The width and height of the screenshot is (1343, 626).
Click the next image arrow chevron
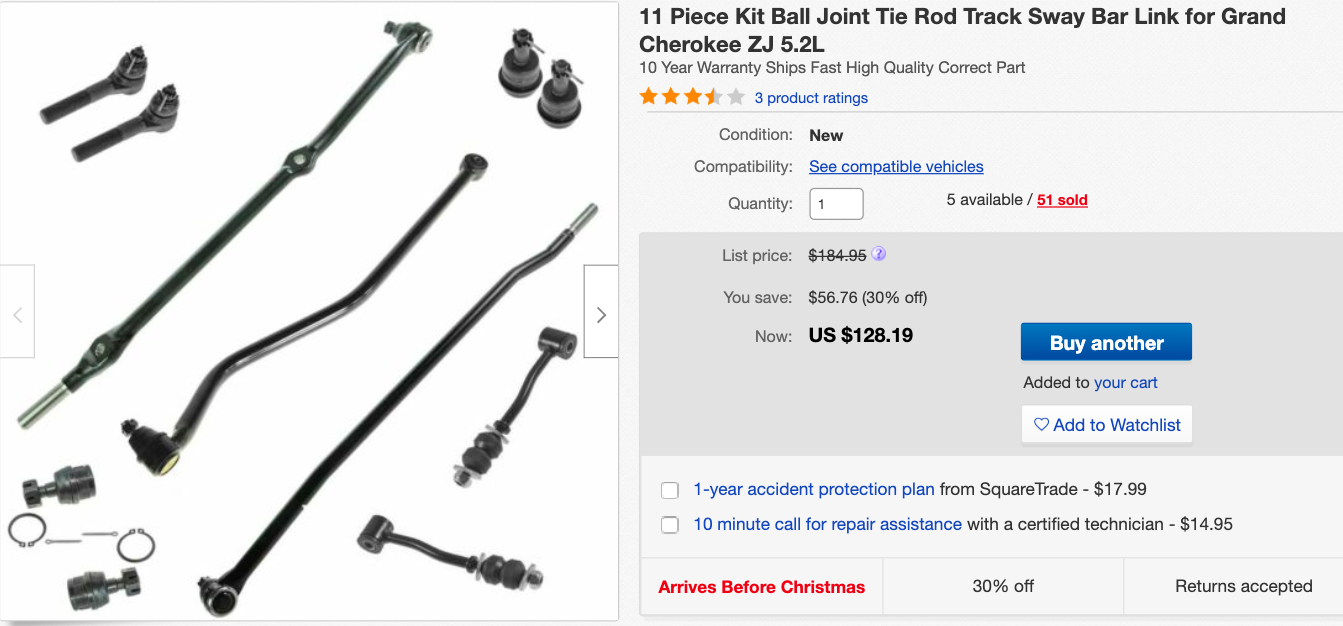601,315
